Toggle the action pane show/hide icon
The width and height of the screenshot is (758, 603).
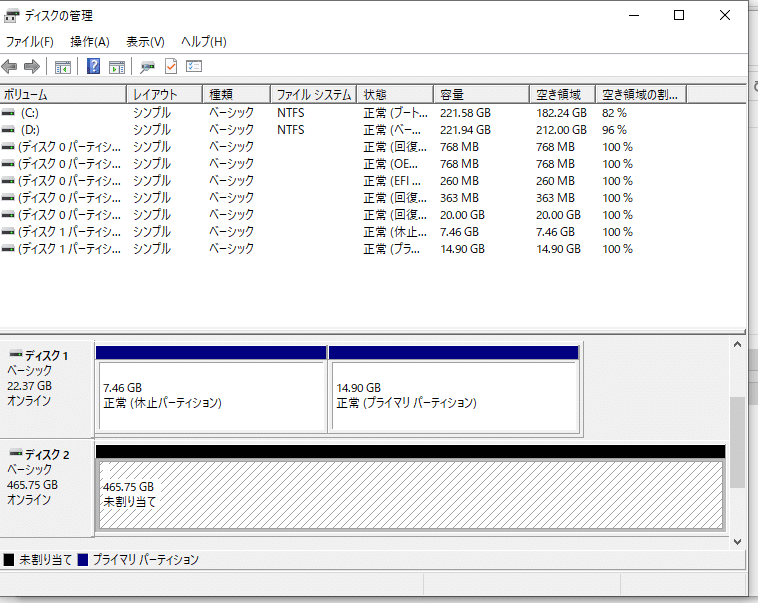pyautogui.click(x=117, y=67)
